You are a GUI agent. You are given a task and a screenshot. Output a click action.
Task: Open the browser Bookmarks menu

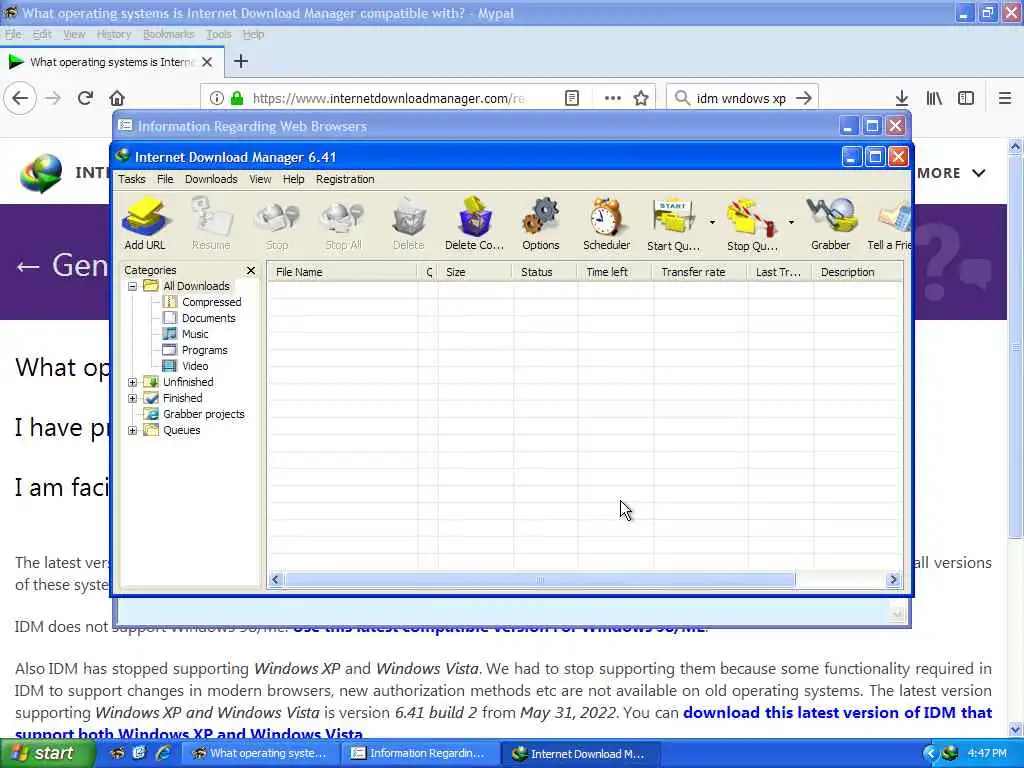click(x=168, y=34)
